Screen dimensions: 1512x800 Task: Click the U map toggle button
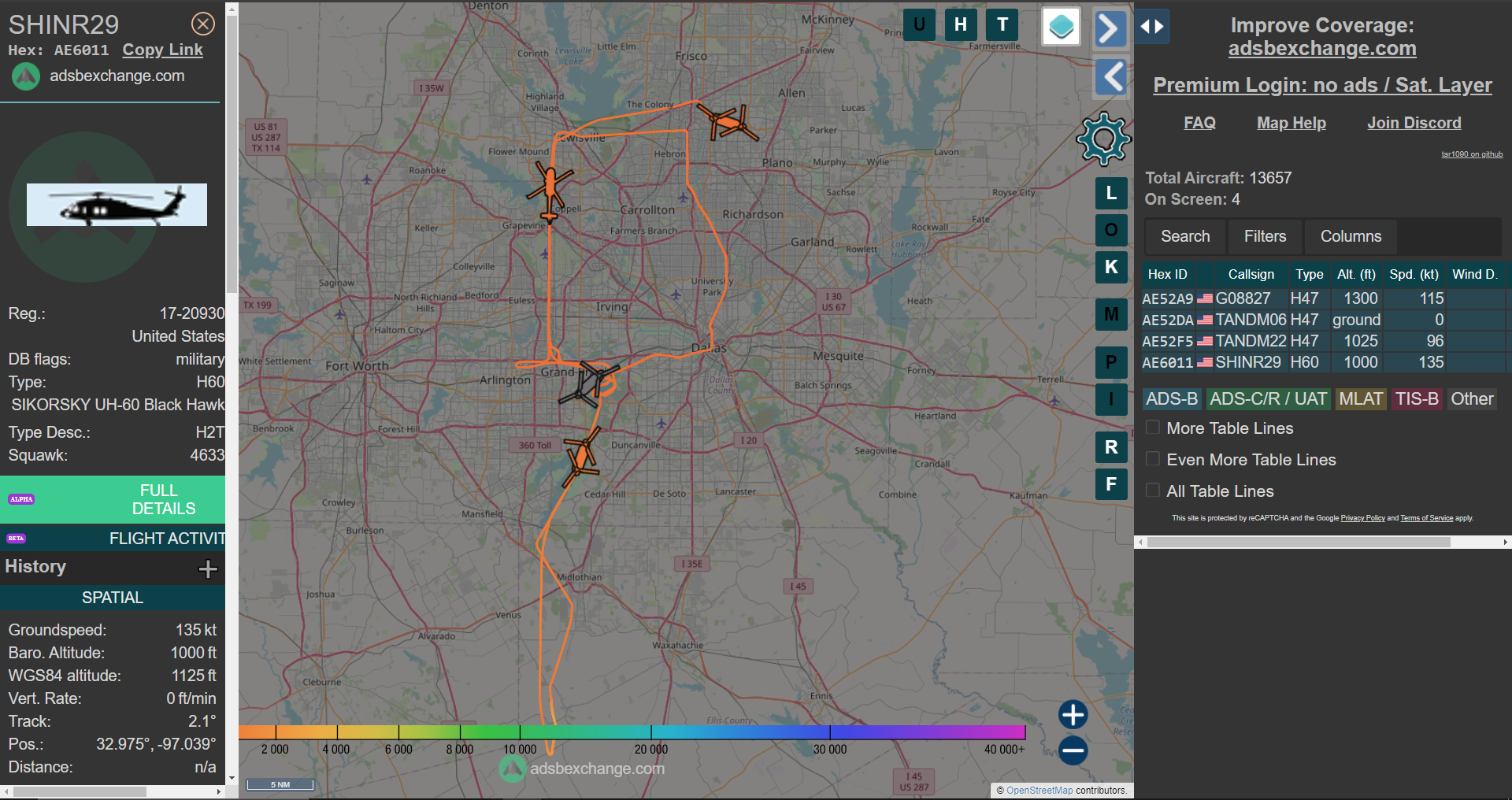[x=919, y=24]
